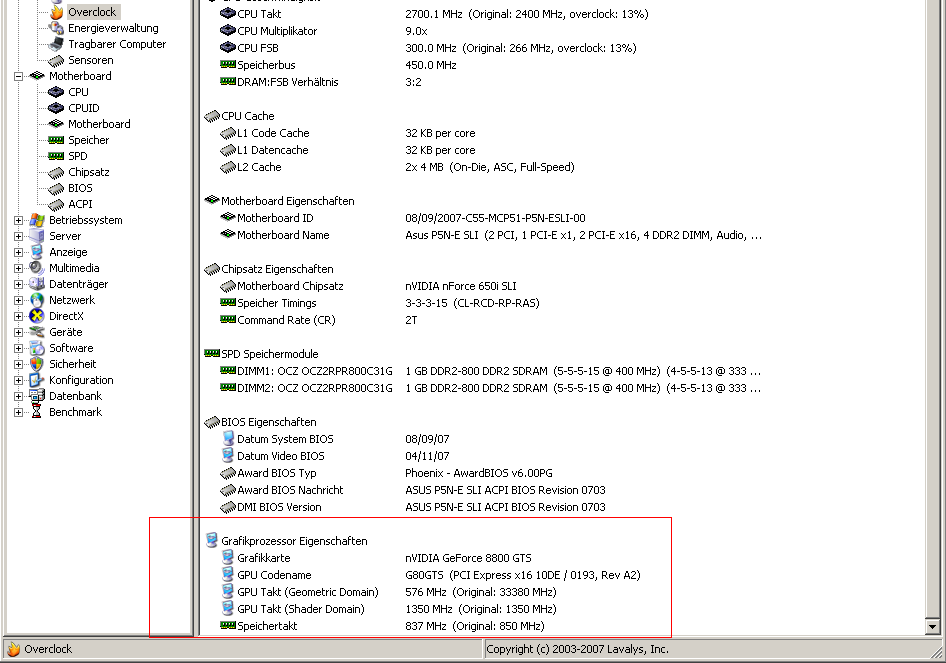946x663 pixels.
Task: Click the Server computer icon
Action: tap(37, 236)
